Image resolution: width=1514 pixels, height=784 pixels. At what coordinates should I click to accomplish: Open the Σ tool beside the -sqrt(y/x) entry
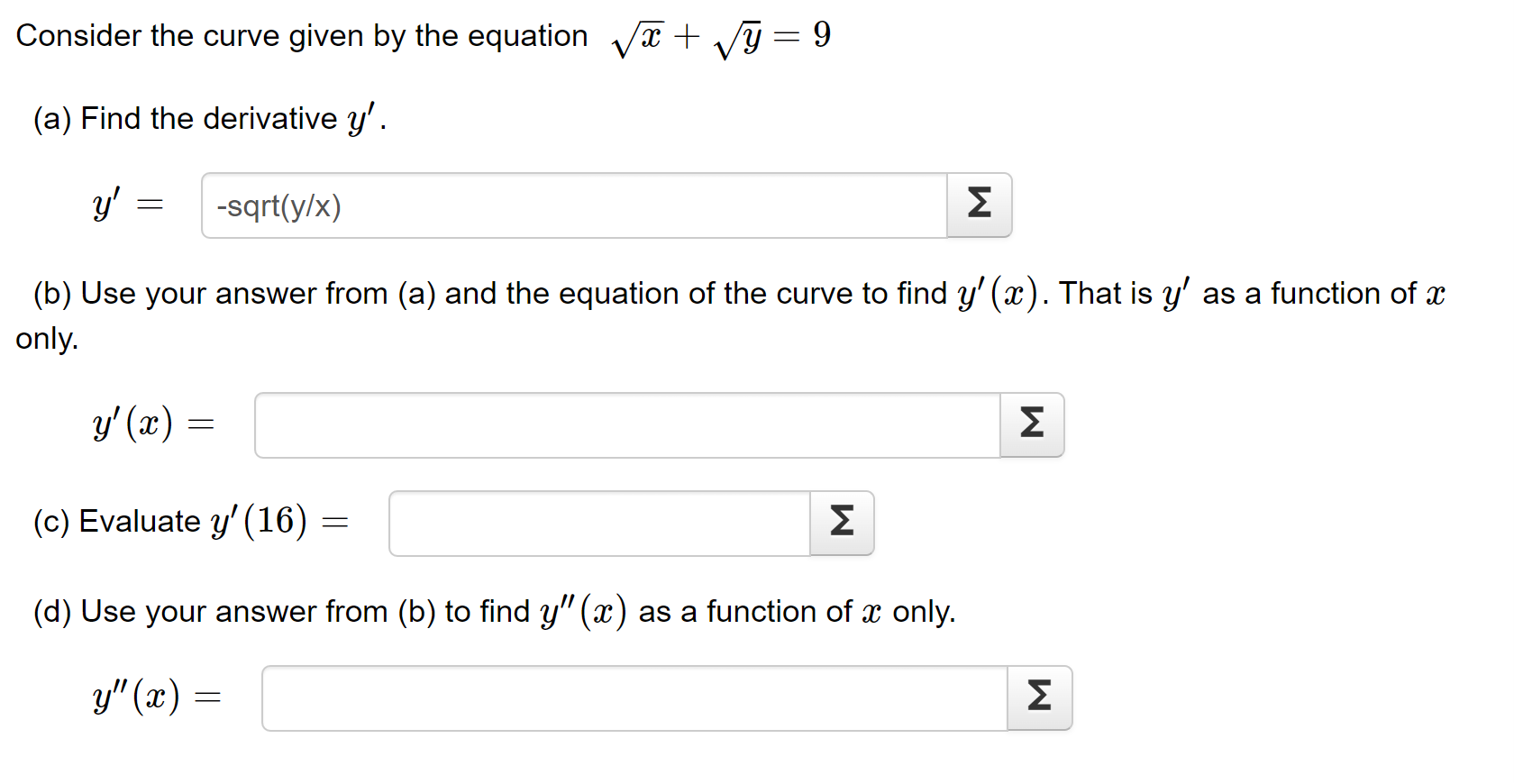tap(980, 205)
